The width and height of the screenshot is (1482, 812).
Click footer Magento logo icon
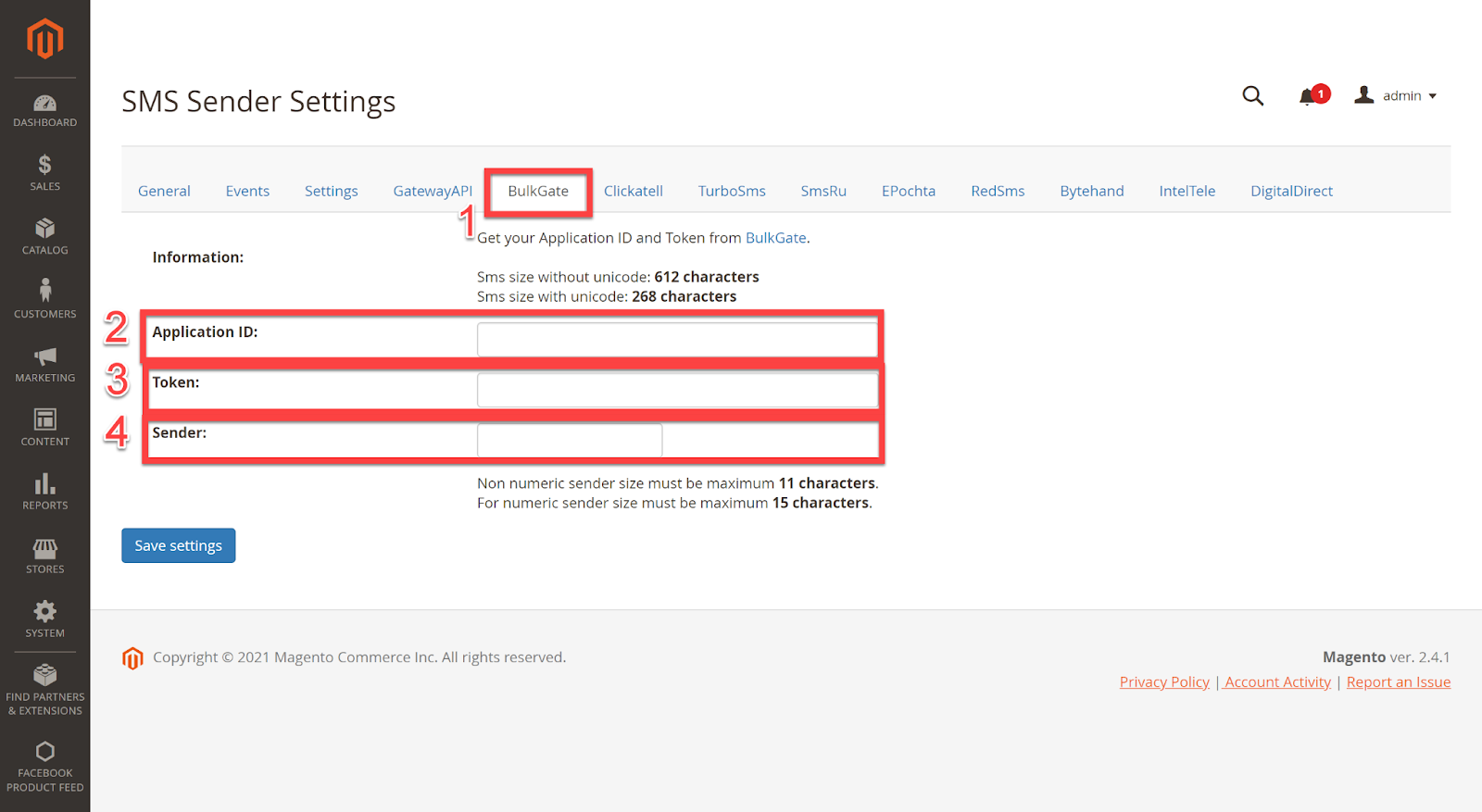132,658
